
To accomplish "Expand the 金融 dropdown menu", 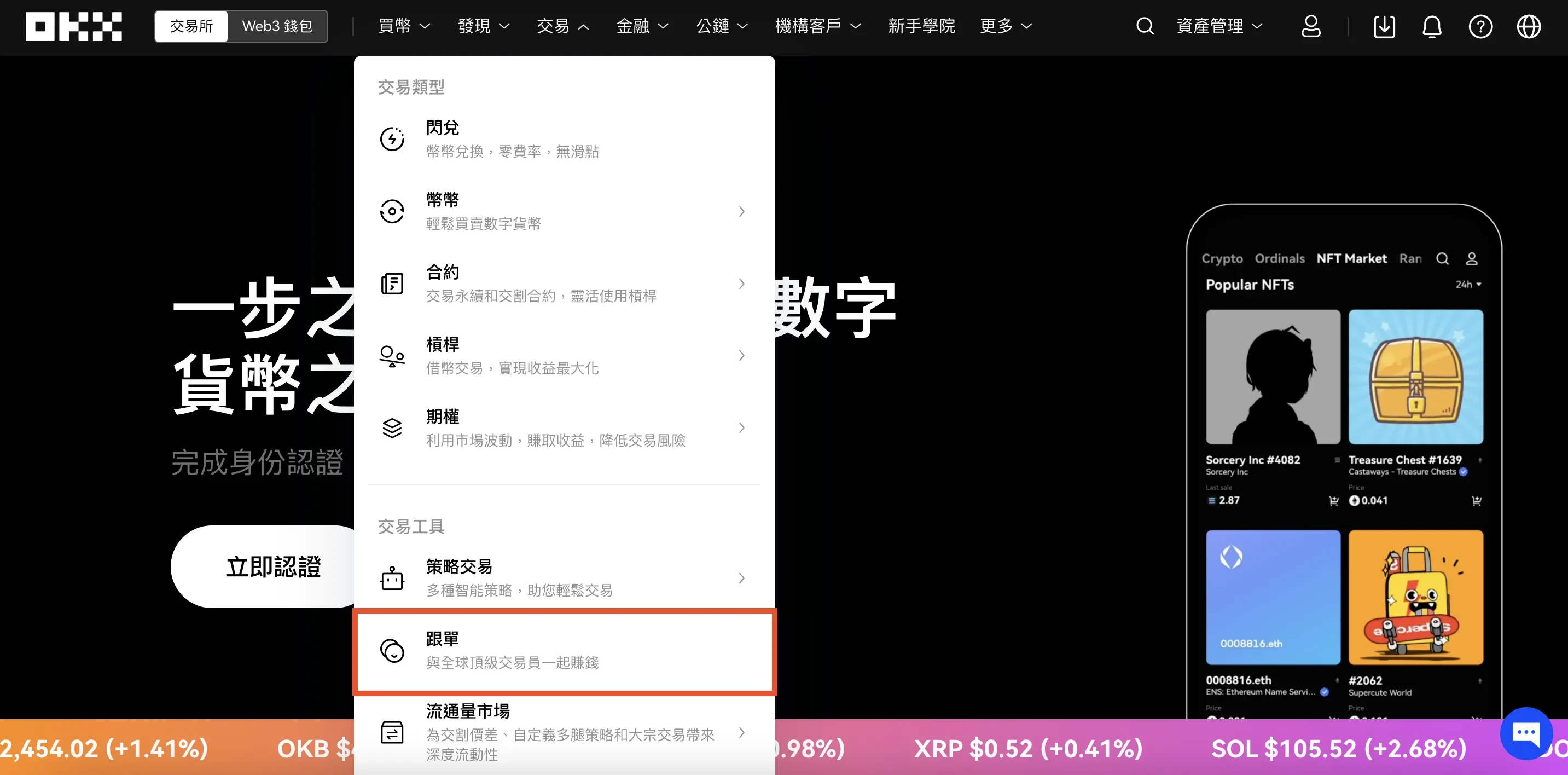I will [x=642, y=26].
